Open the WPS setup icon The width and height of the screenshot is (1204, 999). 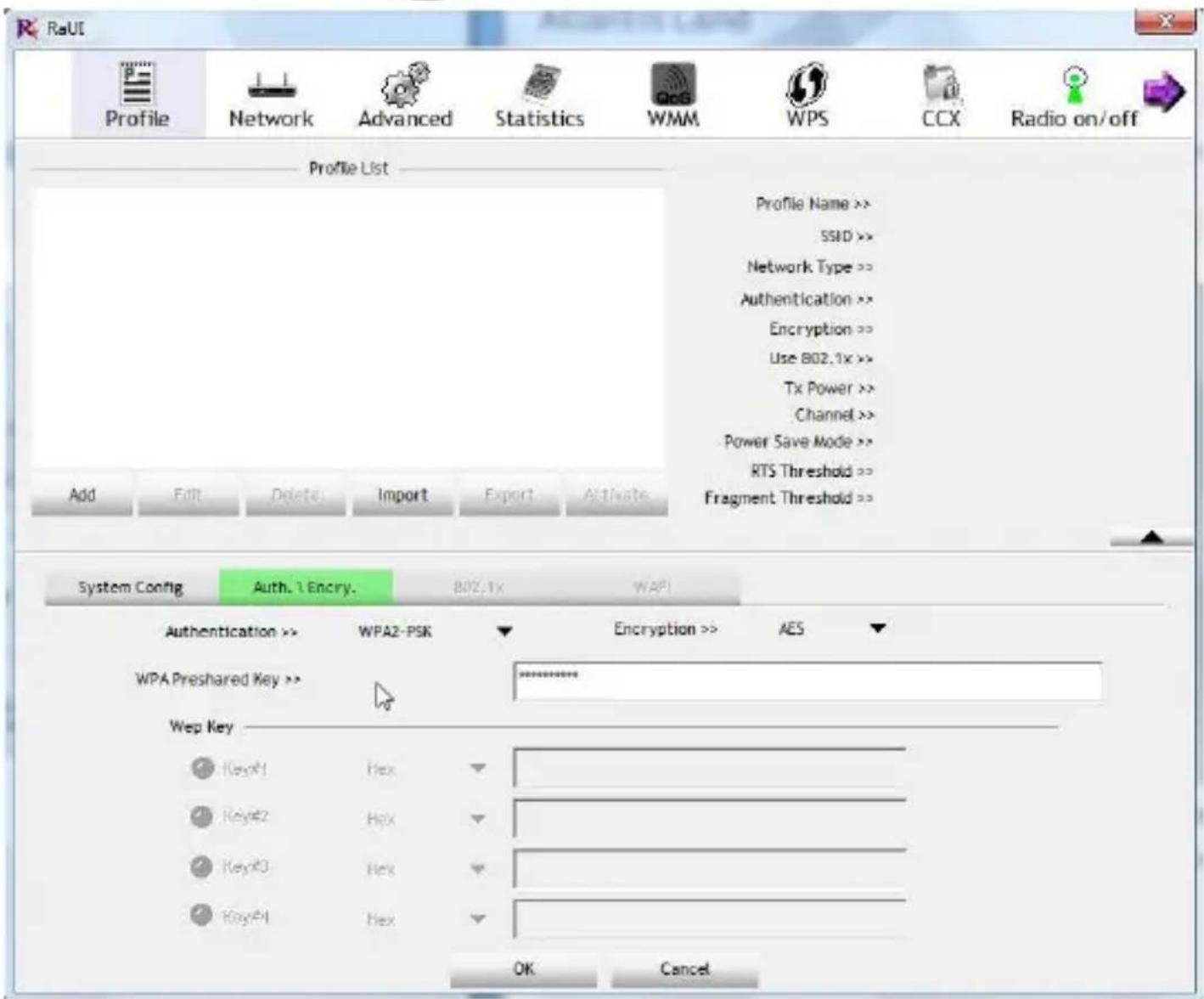pos(807,84)
